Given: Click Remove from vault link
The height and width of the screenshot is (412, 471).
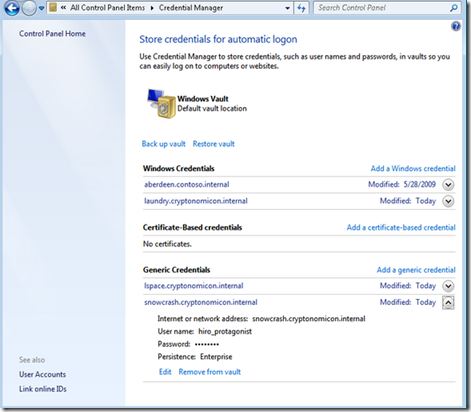Looking at the screenshot, I should [x=210, y=372].
